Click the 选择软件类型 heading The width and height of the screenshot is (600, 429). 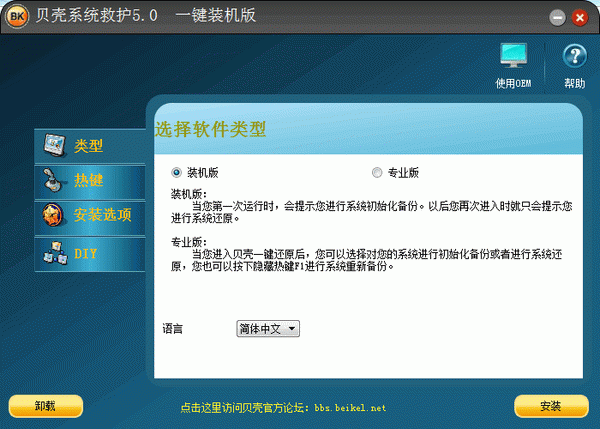pos(210,129)
